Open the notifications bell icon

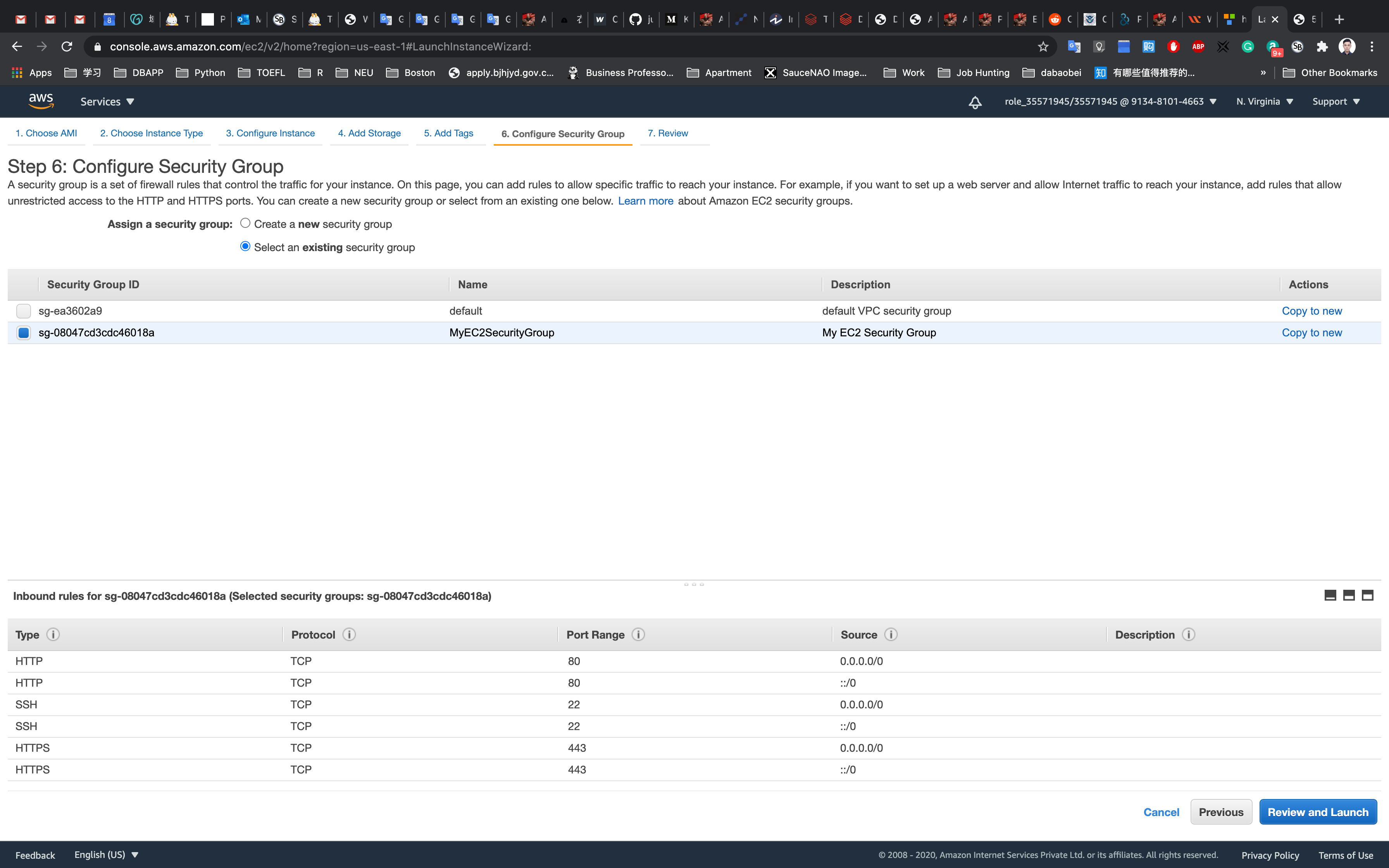click(x=975, y=102)
